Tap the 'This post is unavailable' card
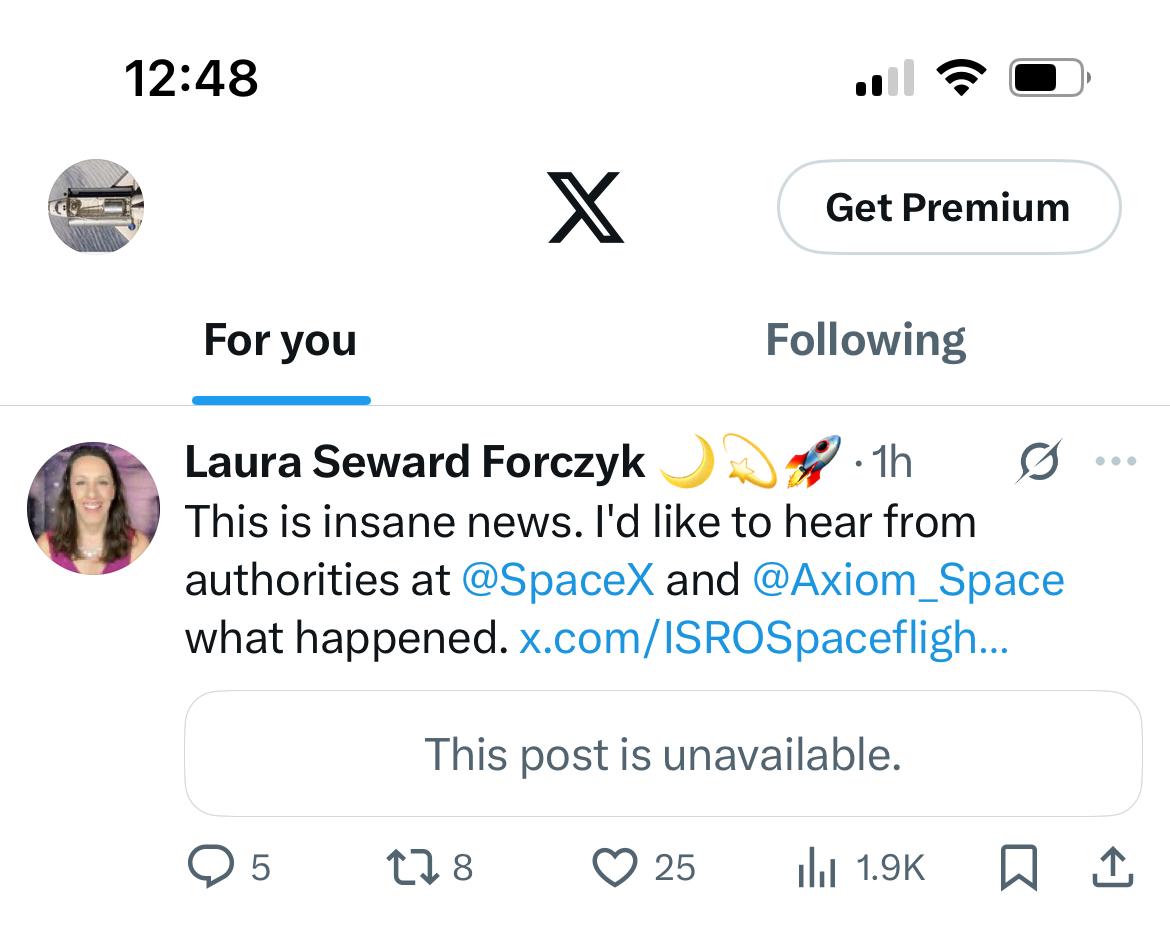This screenshot has height=929, width=1170. [663, 754]
